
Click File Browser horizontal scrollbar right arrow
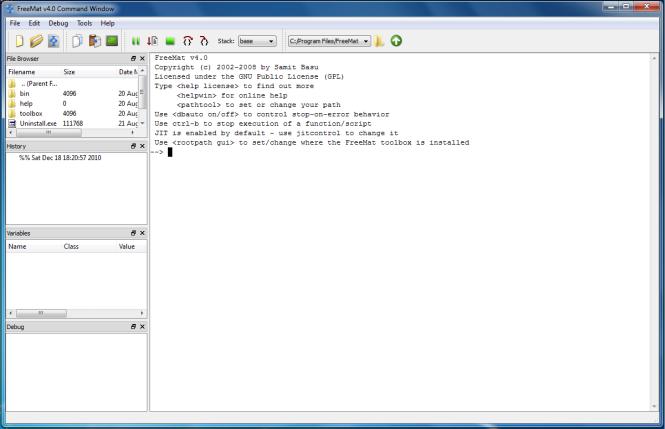133,132
